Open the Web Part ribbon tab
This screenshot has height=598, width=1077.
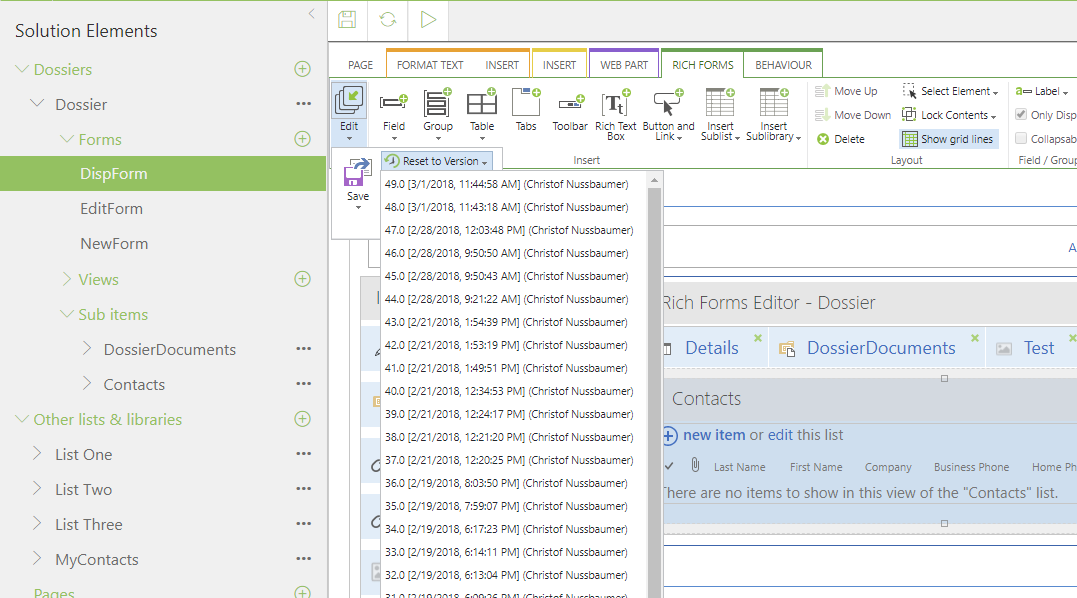point(624,65)
